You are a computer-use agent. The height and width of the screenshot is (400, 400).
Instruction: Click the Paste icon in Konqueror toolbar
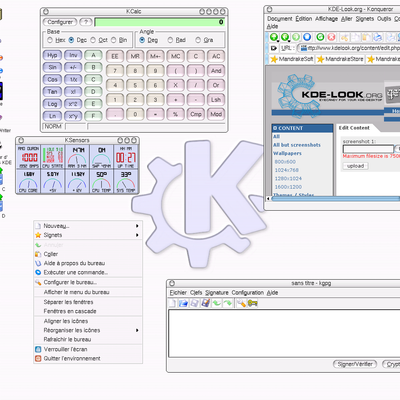(366, 37)
